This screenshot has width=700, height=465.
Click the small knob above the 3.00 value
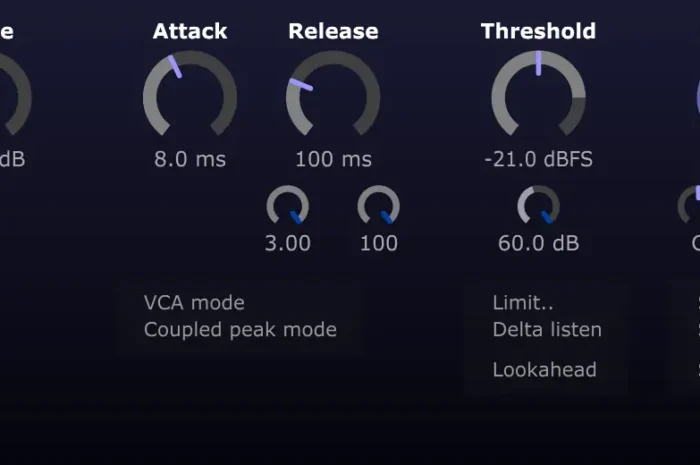point(288,207)
